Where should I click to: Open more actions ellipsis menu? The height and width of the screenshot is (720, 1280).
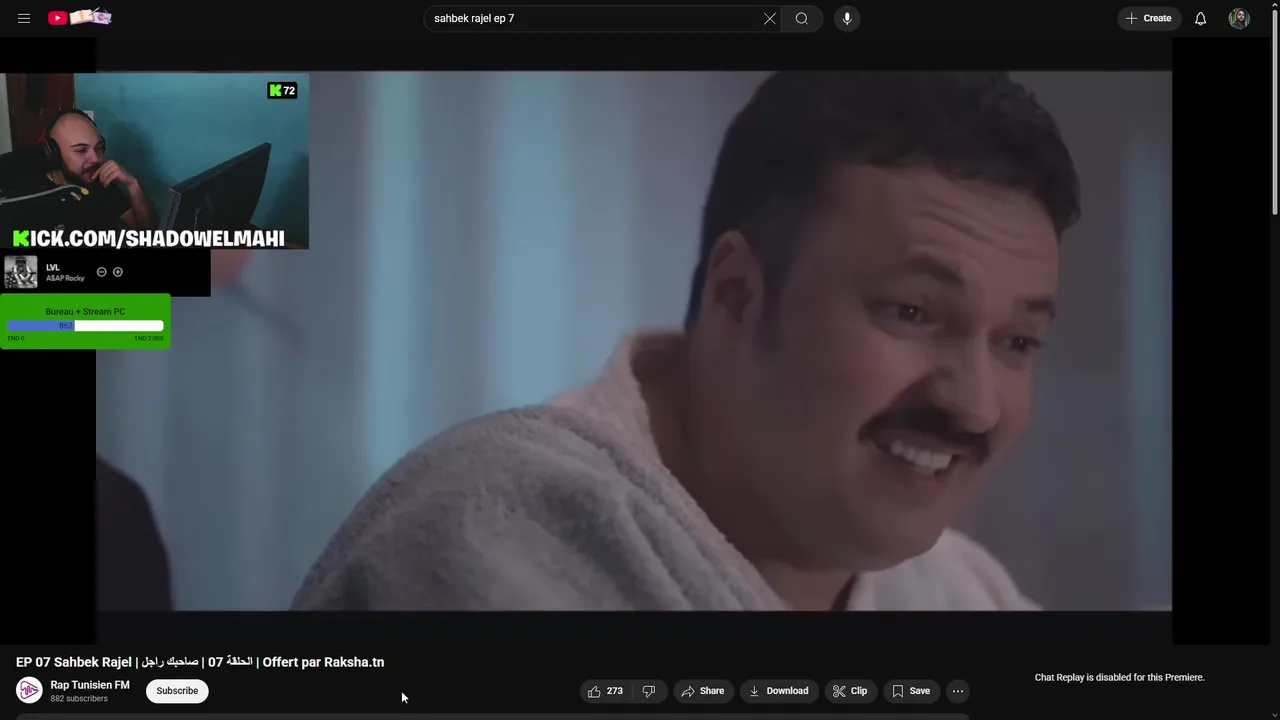(x=958, y=691)
